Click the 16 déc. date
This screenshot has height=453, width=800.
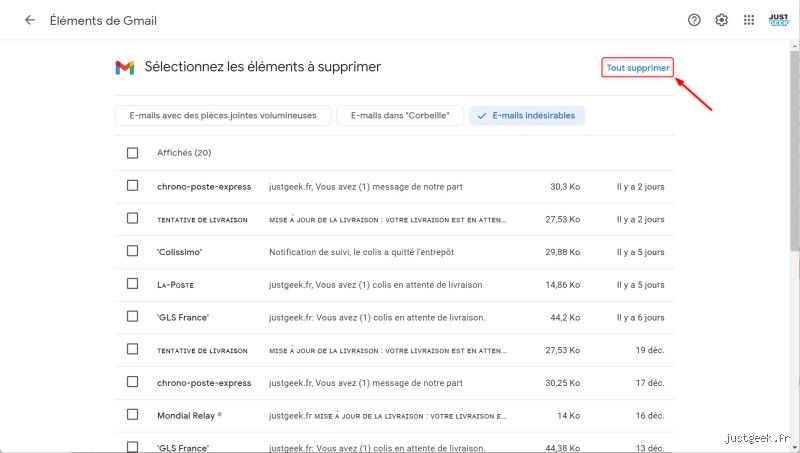point(649,416)
